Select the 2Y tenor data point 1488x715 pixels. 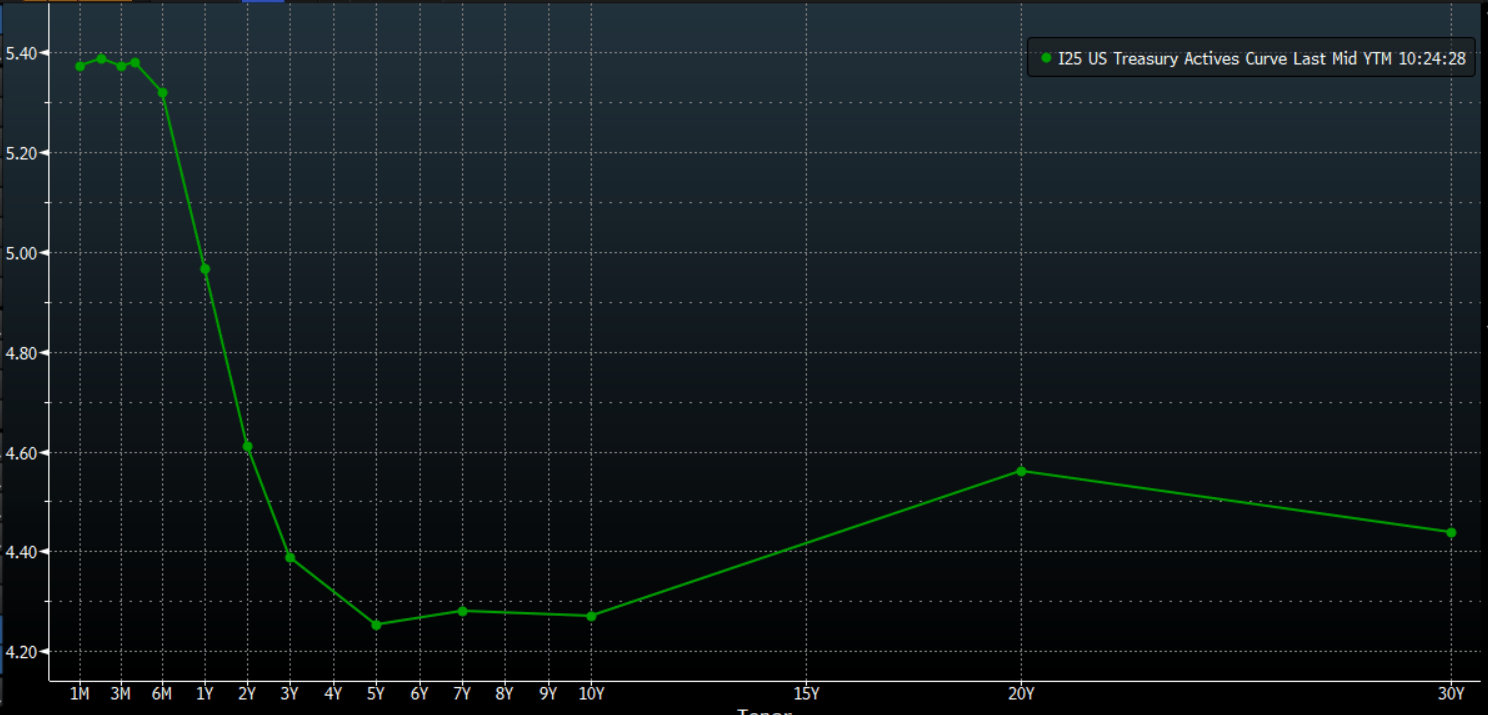coord(246,446)
